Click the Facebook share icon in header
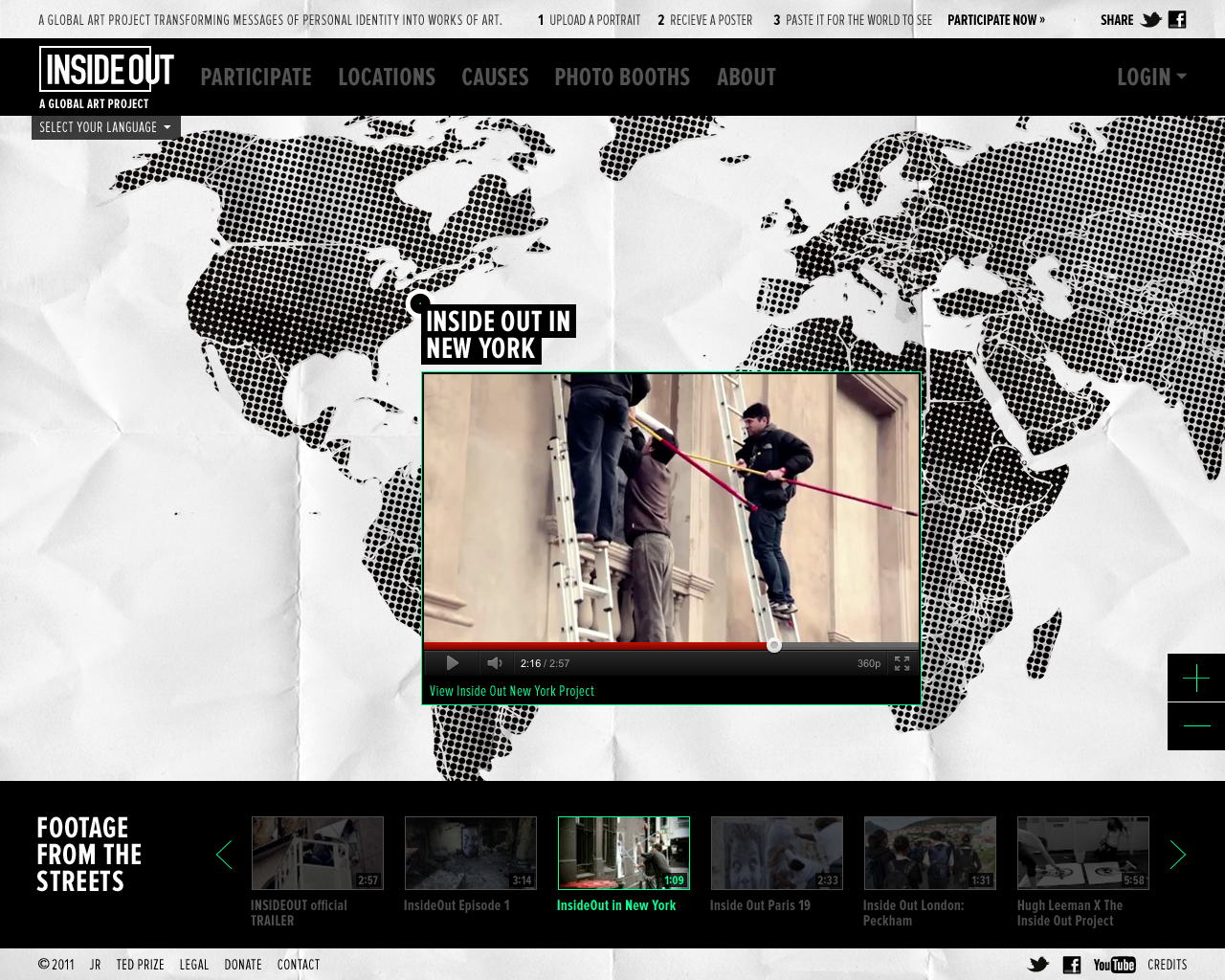This screenshot has height=980, width=1225. pyautogui.click(x=1177, y=19)
